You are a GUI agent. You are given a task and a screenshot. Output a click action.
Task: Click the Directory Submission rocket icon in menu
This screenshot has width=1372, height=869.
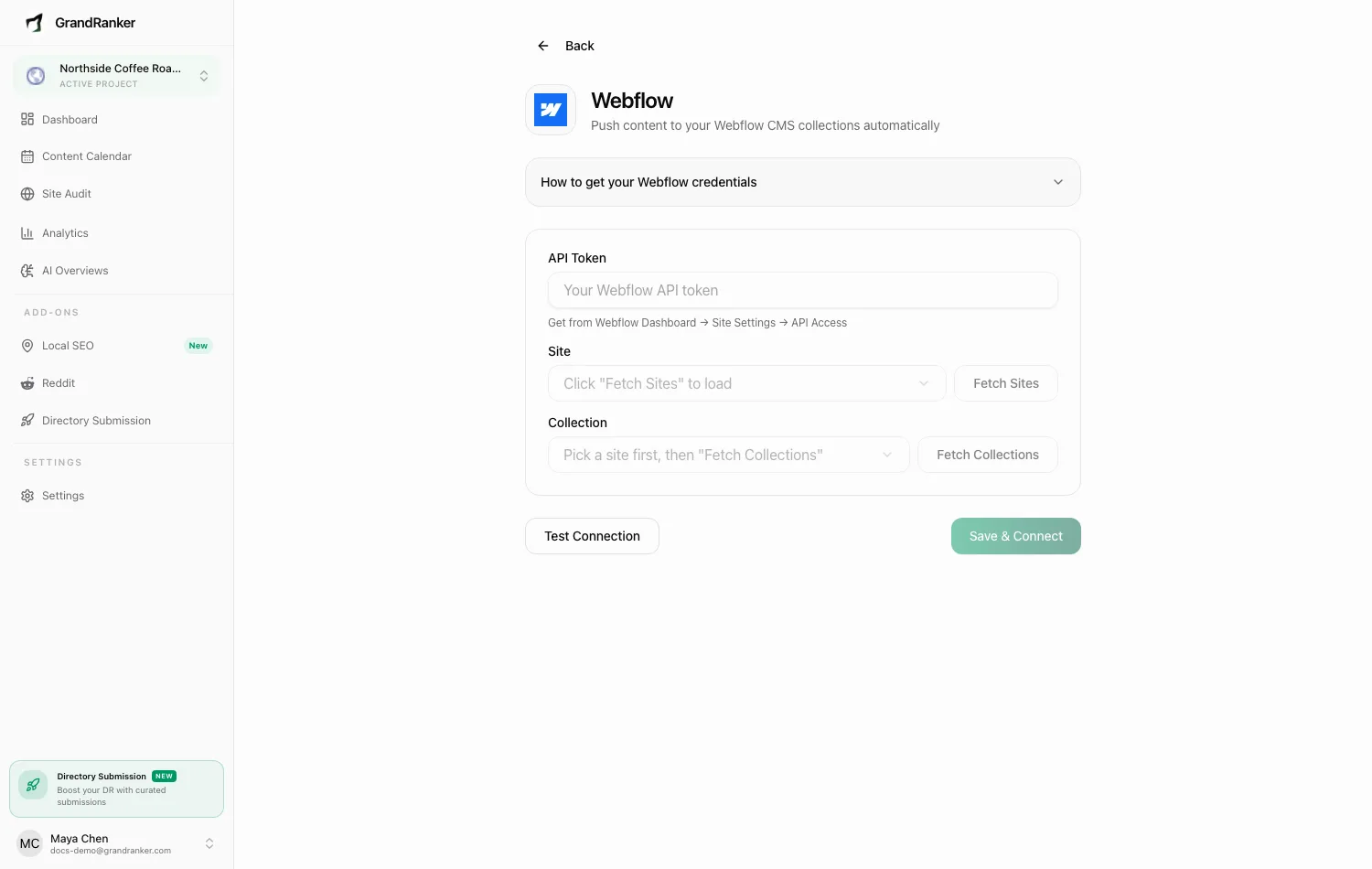27,421
